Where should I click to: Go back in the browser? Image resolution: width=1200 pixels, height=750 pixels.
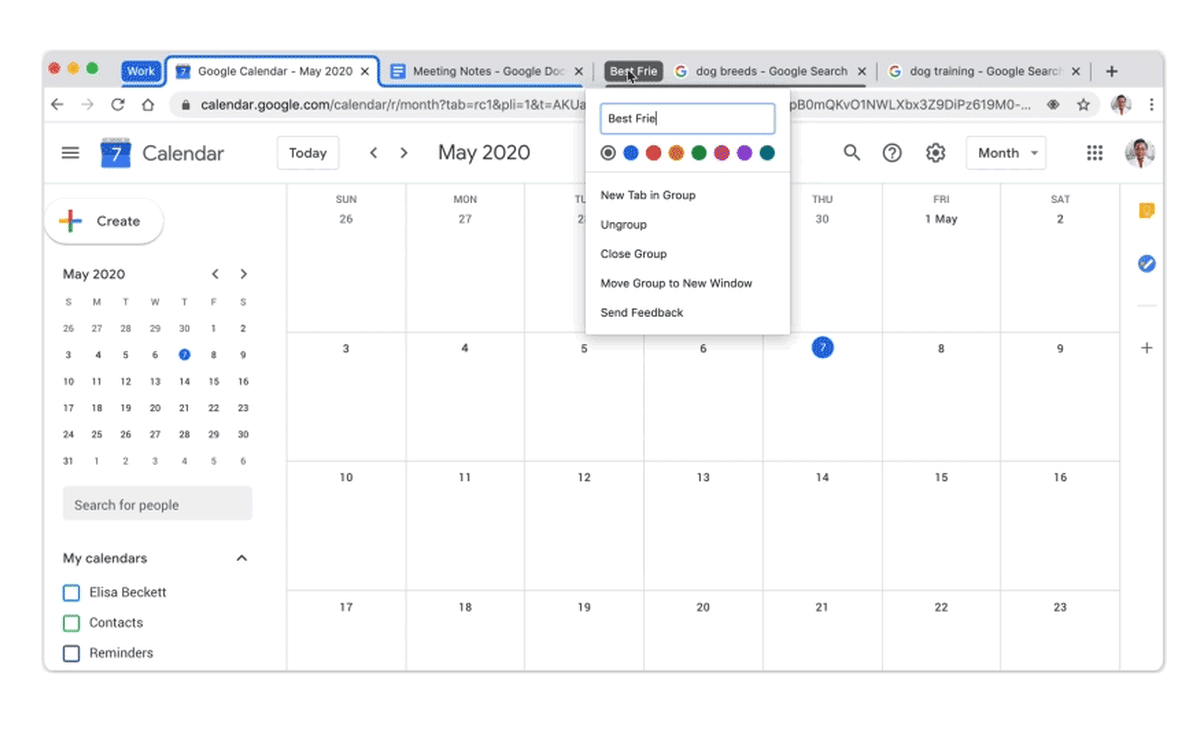(57, 104)
